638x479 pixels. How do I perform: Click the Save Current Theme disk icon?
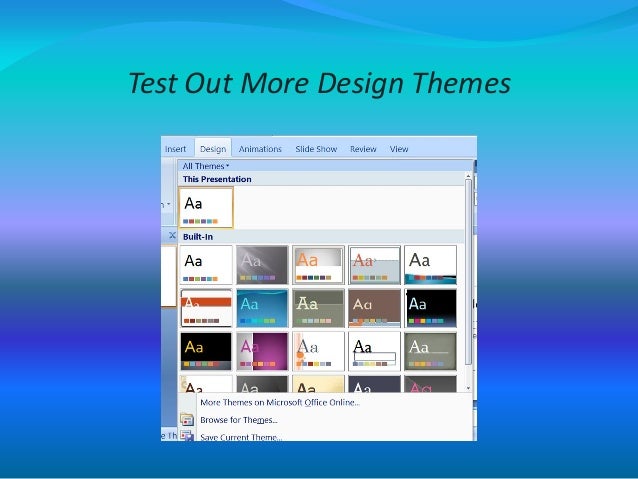tap(187, 436)
